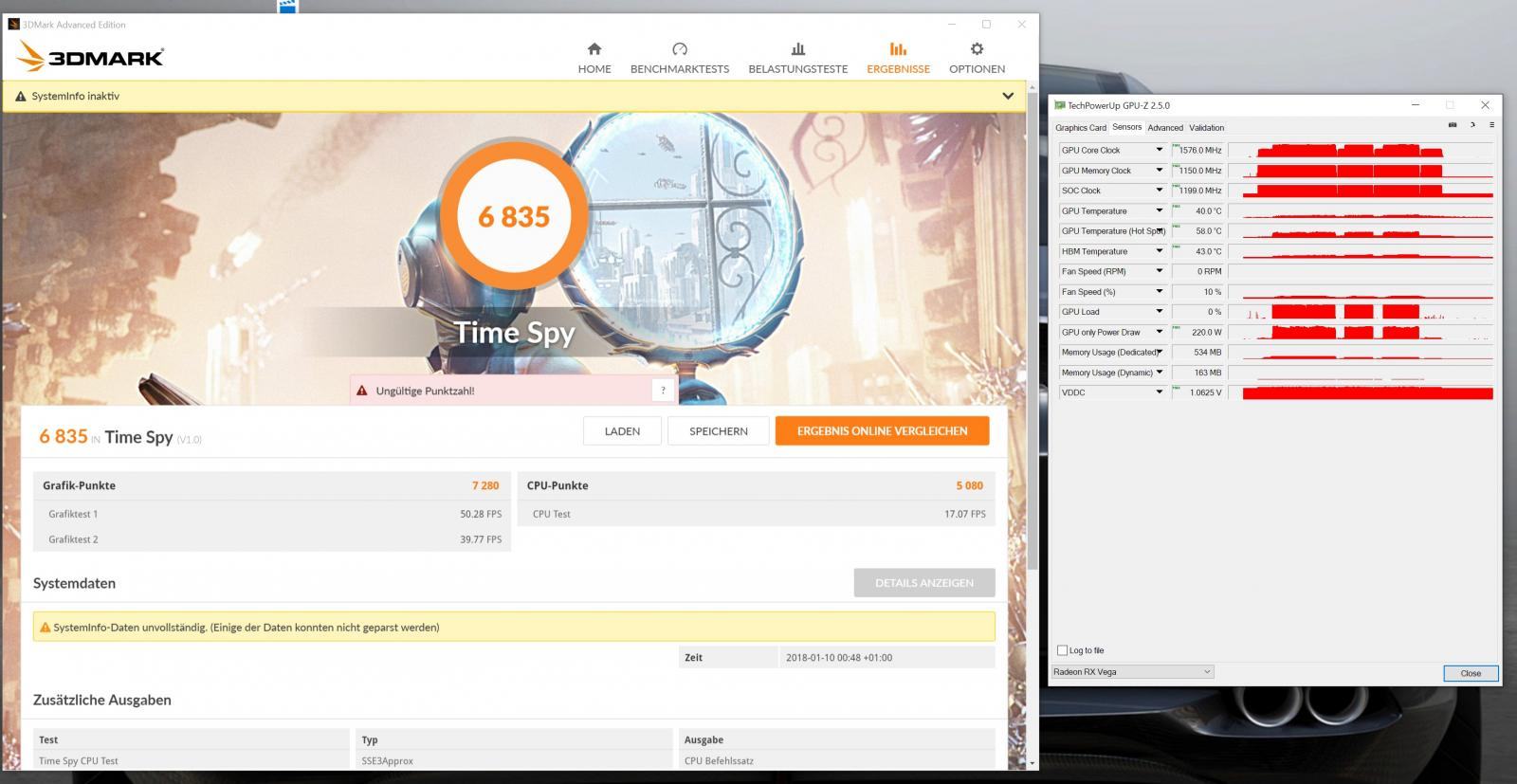Click the 3DMark logo
This screenshot has height=784, width=1517.
pos(90,58)
